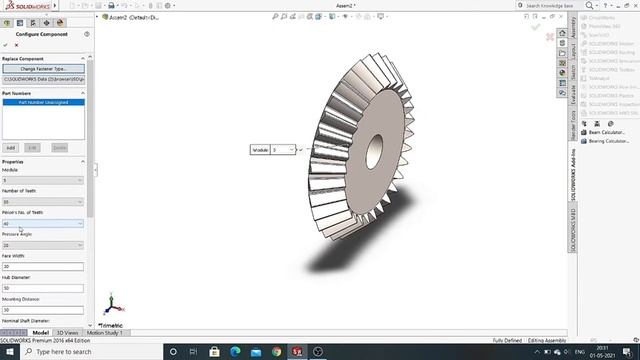This screenshot has height=360, width=640.
Task: Click Zoom to Area icon
Action: 284,16
